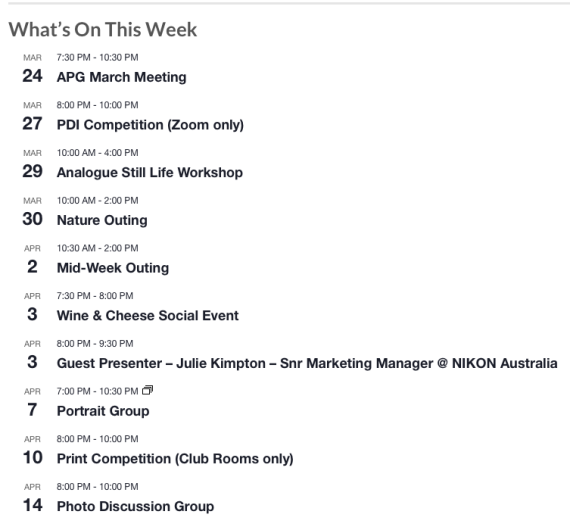570x530 pixels.
Task: Open the Portrait Group event
Action: [x=103, y=411]
